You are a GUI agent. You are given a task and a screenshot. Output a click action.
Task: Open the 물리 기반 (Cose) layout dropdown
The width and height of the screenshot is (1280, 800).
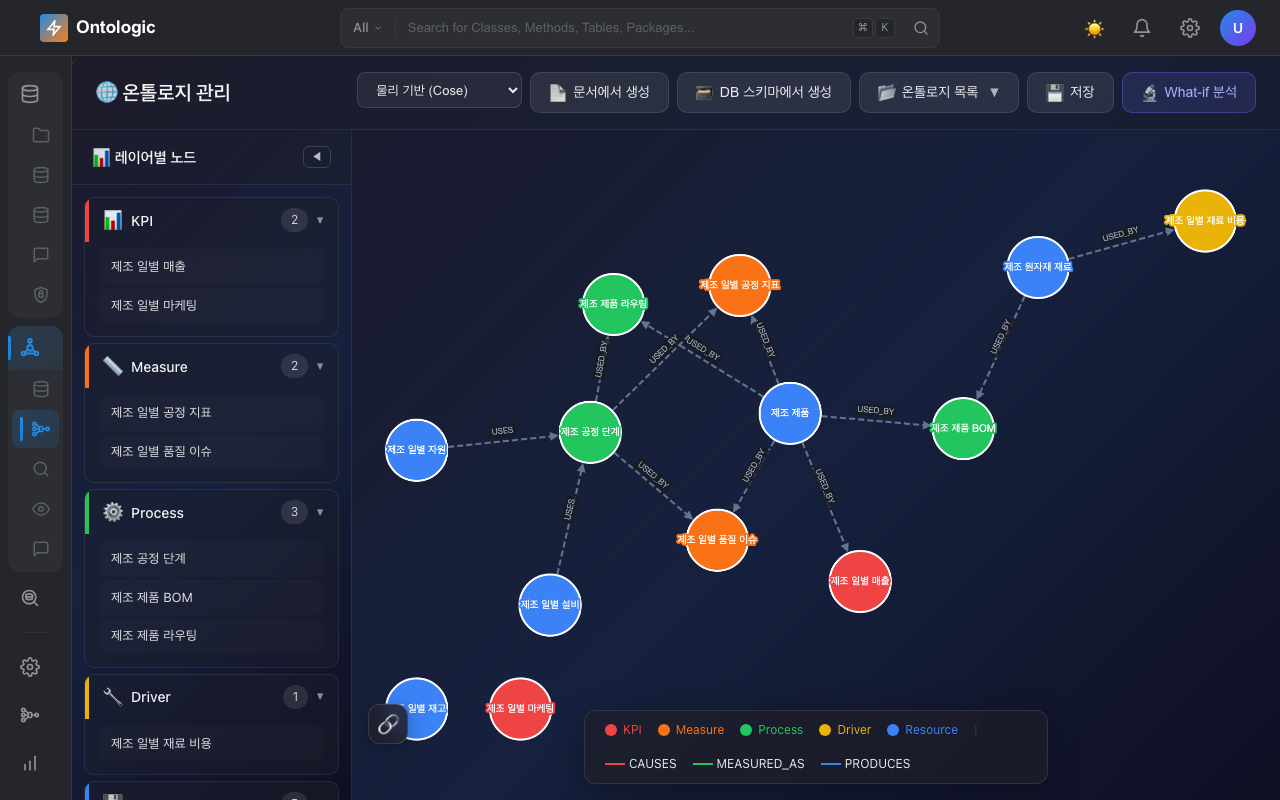coord(439,90)
